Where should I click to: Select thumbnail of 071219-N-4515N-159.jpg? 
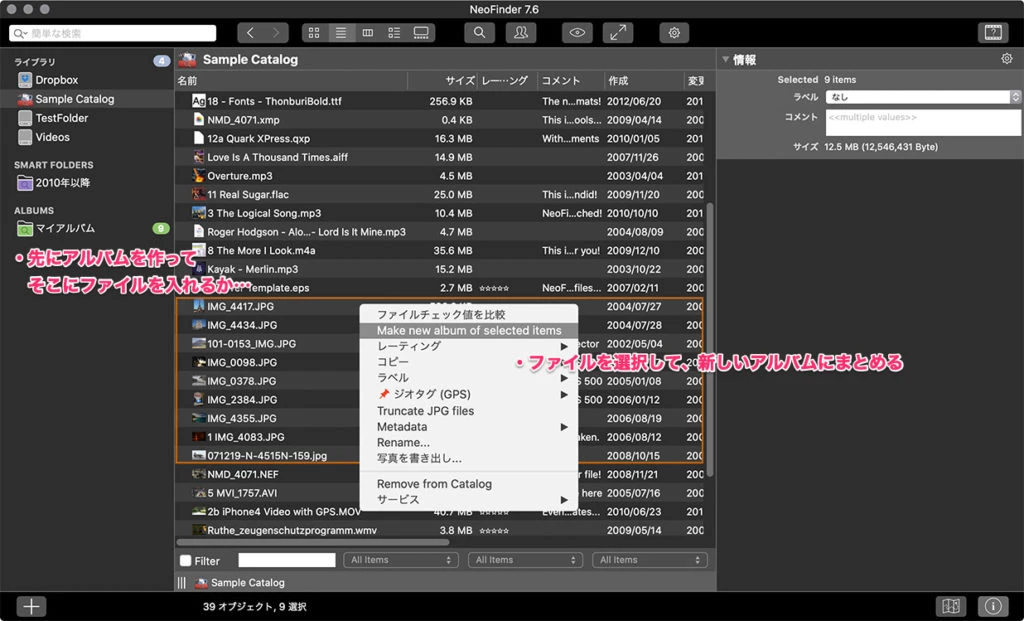pyautogui.click(x=199, y=455)
